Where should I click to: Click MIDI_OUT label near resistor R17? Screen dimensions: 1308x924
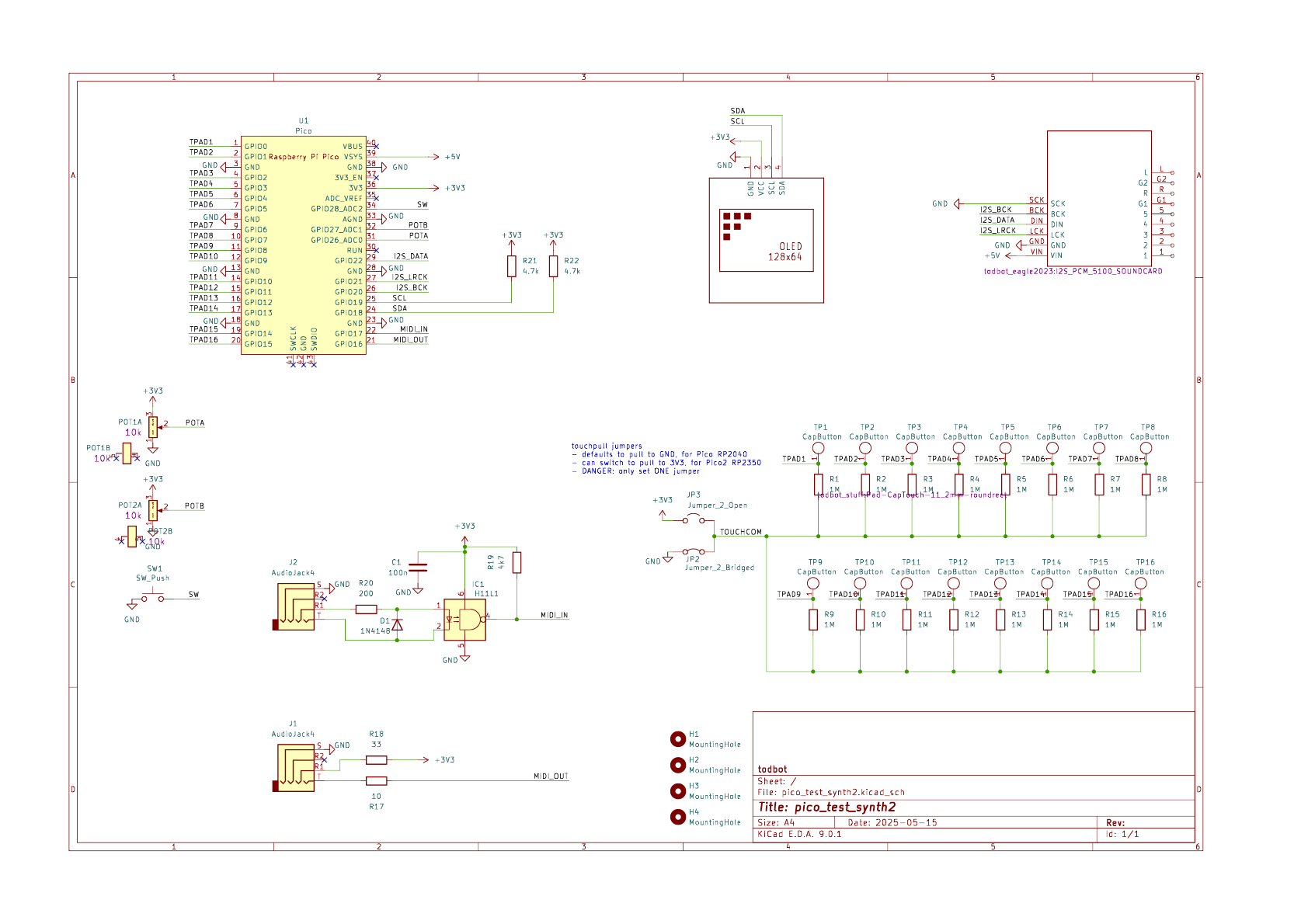[551, 776]
